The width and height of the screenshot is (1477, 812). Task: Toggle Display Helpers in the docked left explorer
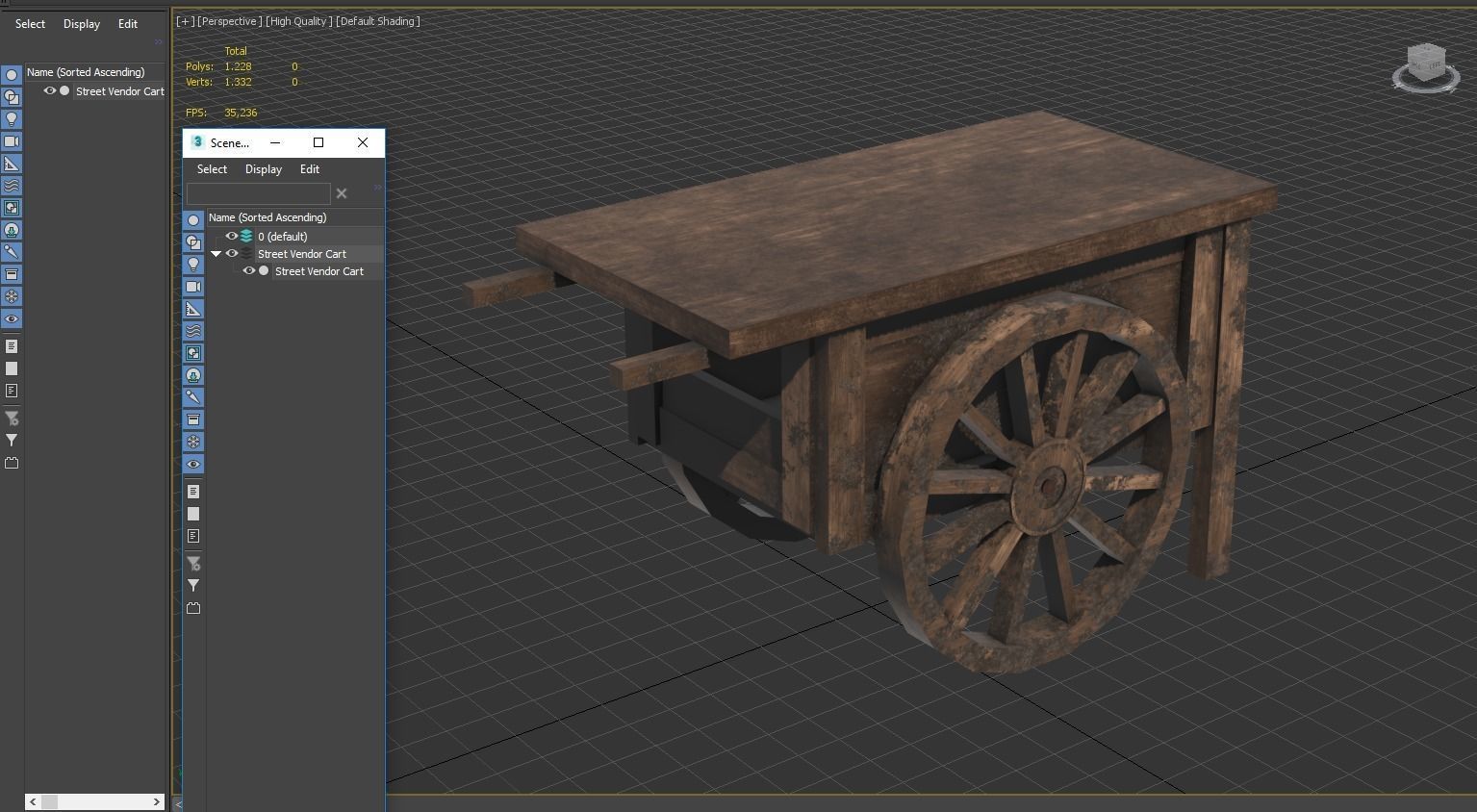[x=12, y=164]
